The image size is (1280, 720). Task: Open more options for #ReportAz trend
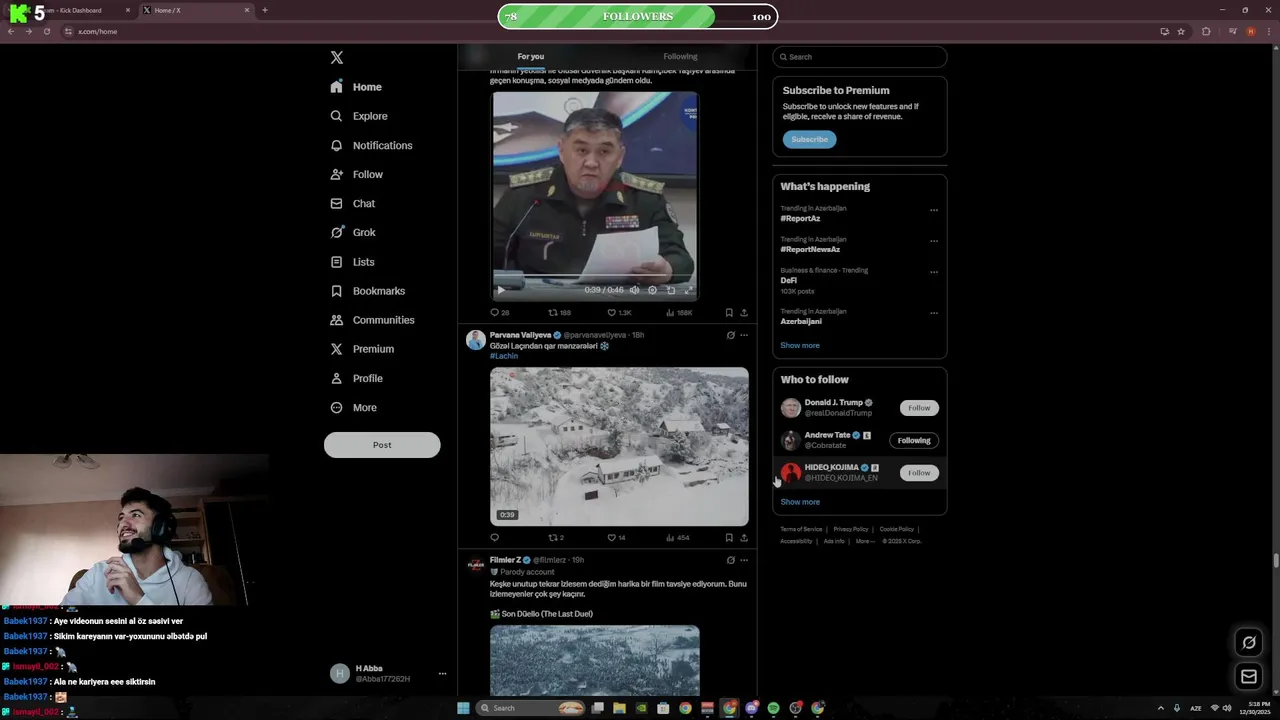934,210
